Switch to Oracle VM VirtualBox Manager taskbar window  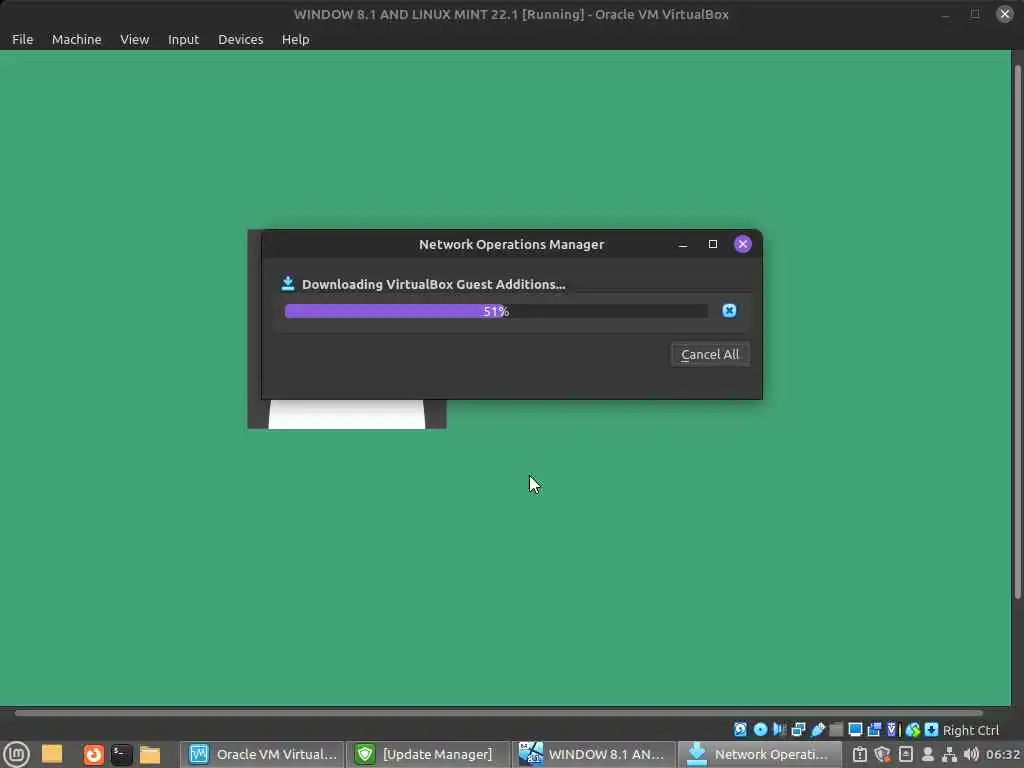(263, 754)
